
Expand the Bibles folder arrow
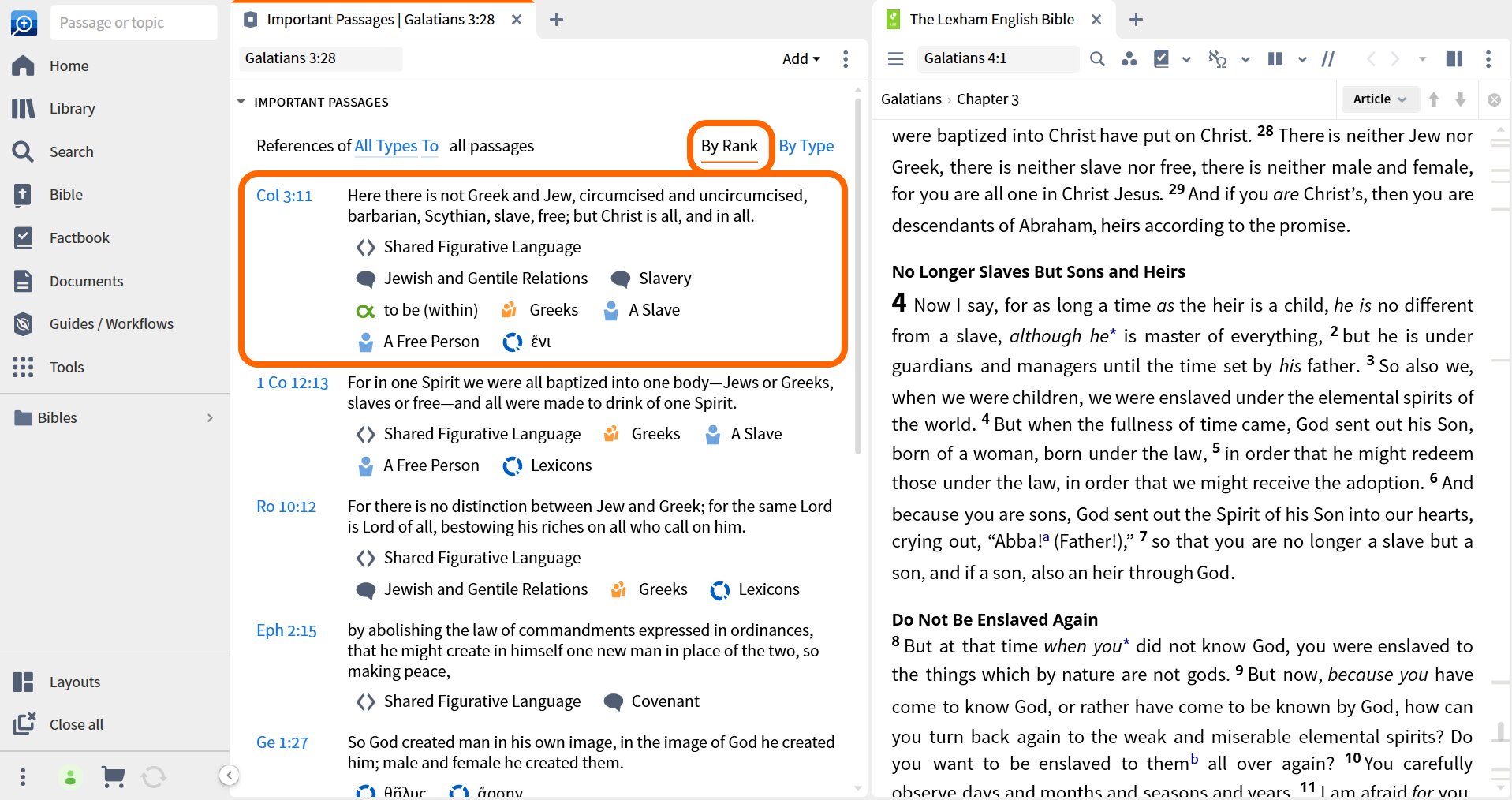[210, 418]
